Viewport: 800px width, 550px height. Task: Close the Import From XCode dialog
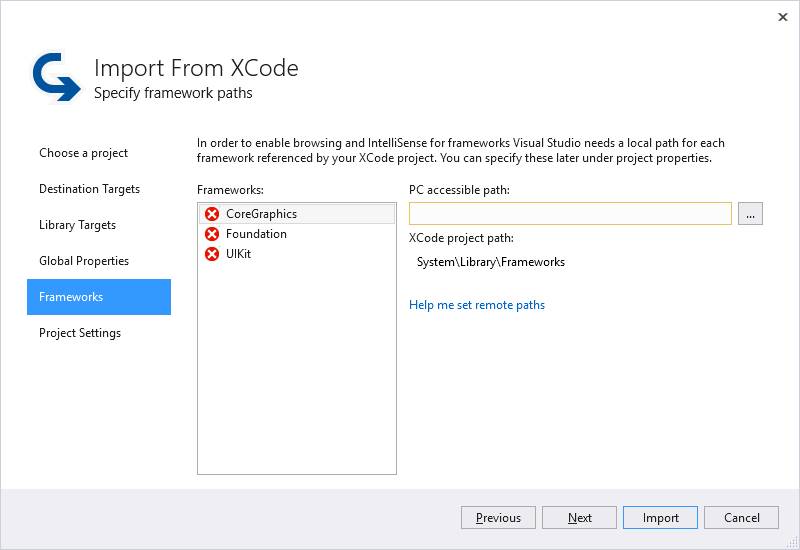pyautogui.click(x=783, y=17)
